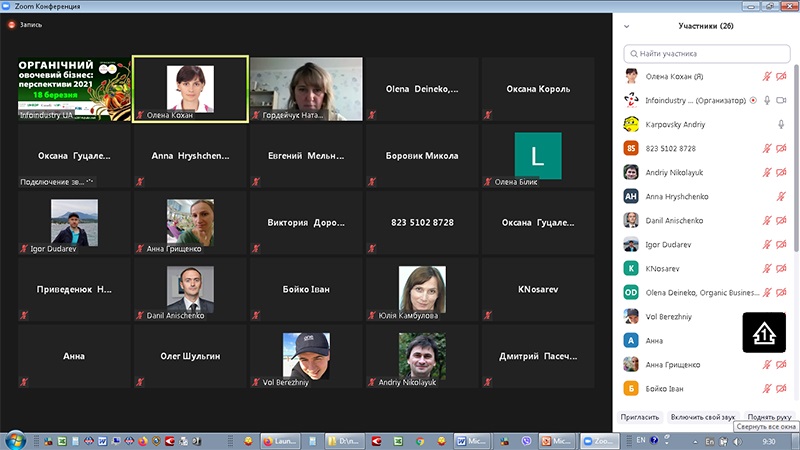Select the Боровик Микола video tile

(x=422, y=156)
